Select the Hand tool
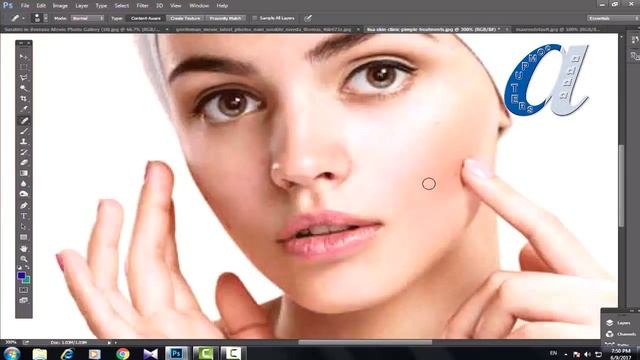 coord(23,249)
